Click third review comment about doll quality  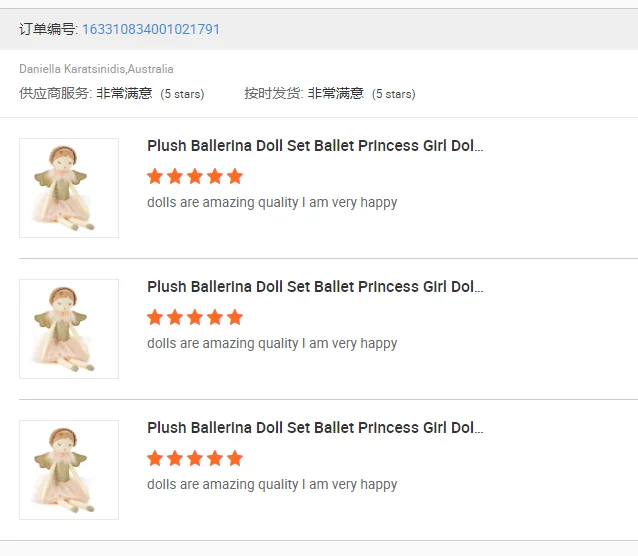click(x=272, y=485)
